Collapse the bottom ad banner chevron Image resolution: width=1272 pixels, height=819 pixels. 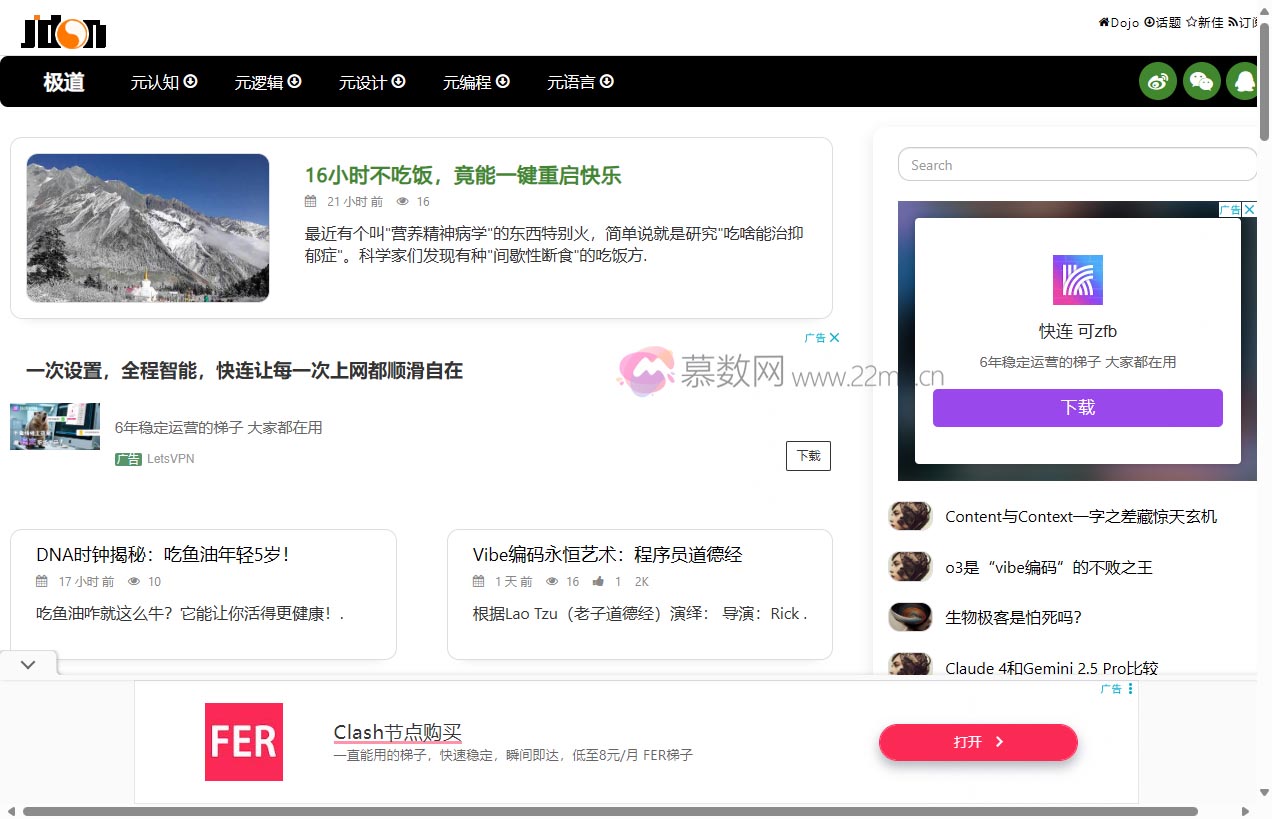28,664
